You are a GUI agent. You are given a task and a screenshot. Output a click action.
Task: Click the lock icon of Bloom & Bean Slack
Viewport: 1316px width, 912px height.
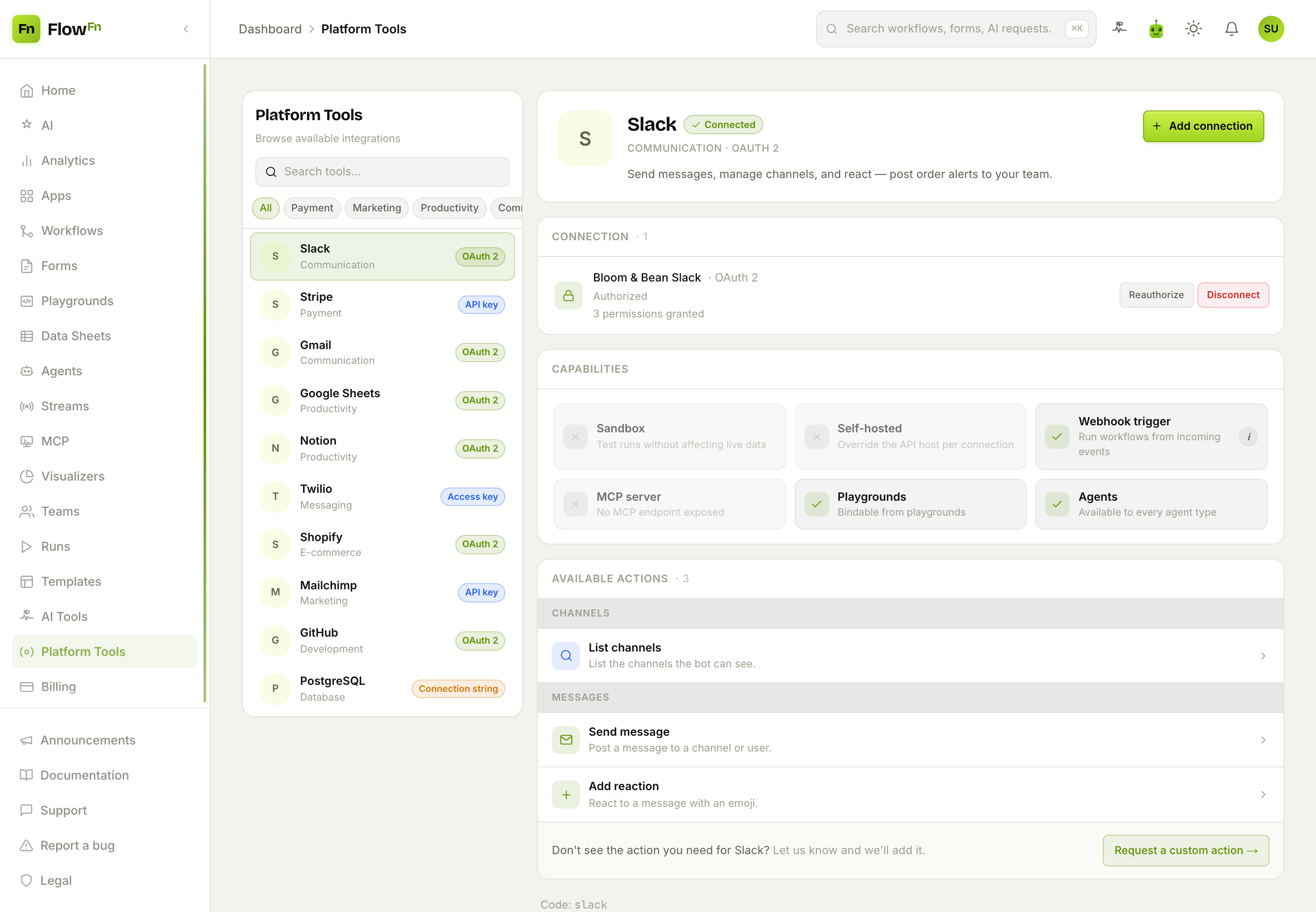[x=568, y=296]
